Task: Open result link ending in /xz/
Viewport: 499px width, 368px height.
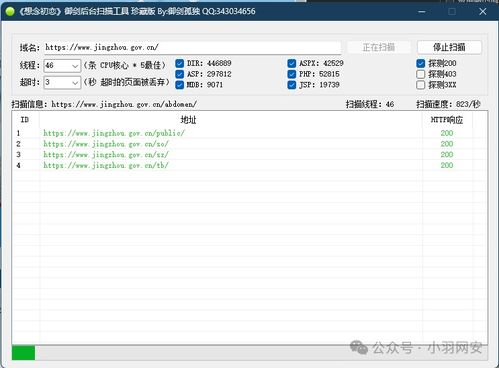Action: point(106,155)
